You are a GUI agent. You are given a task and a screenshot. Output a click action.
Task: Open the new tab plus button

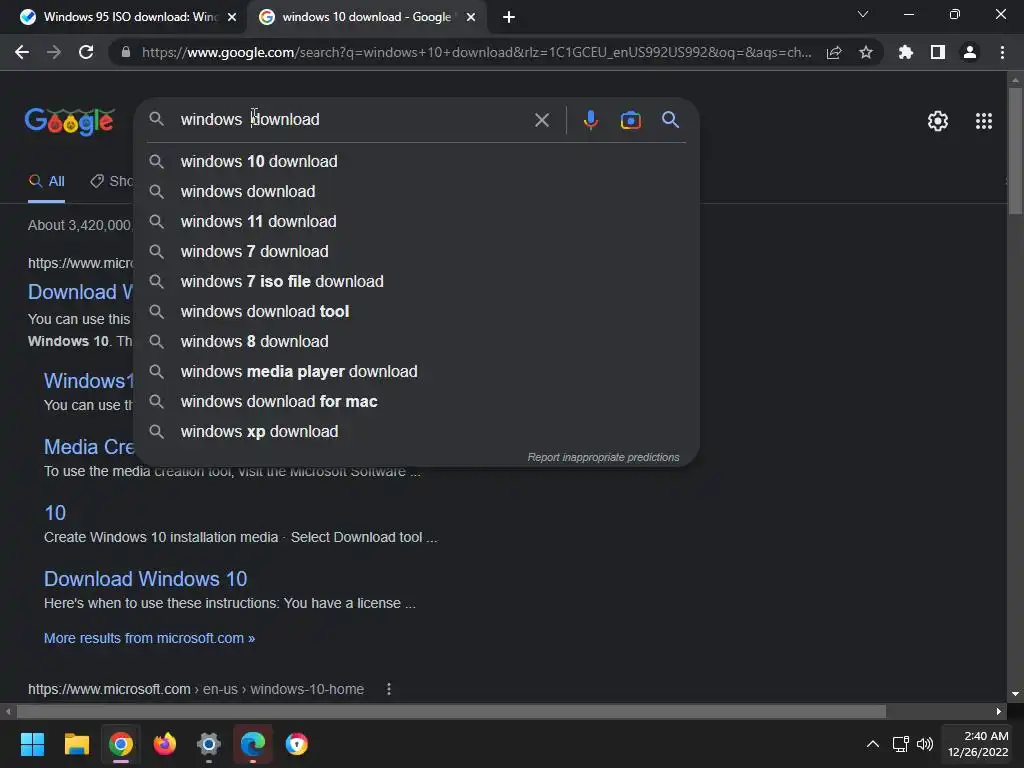[x=509, y=17]
